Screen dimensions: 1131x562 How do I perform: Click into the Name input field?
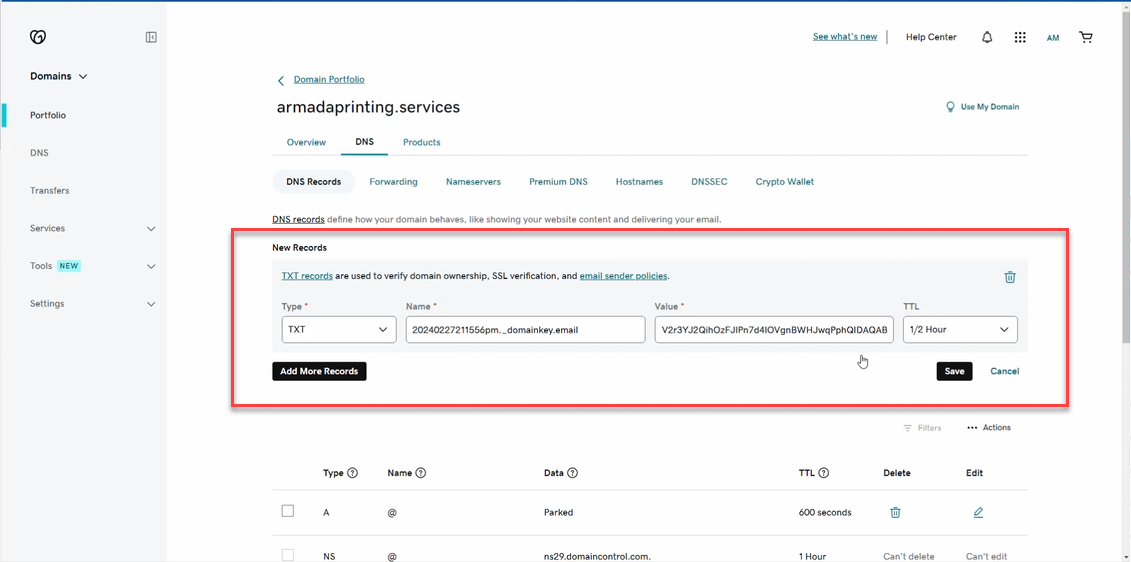click(x=526, y=329)
